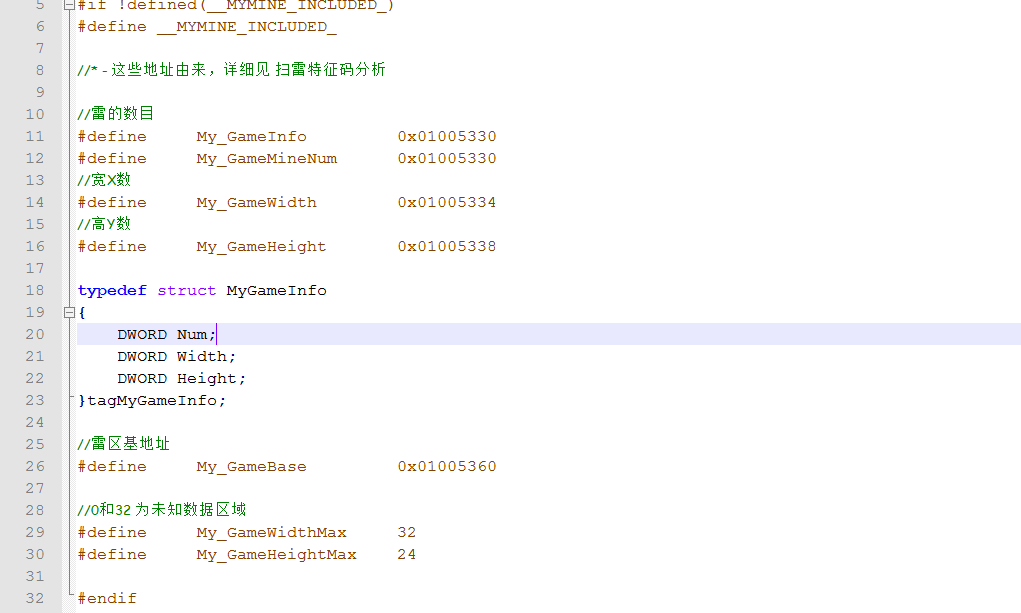Click value 24 of My_GameHeightMax
1021x613 pixels.
(x=406, y=554)
